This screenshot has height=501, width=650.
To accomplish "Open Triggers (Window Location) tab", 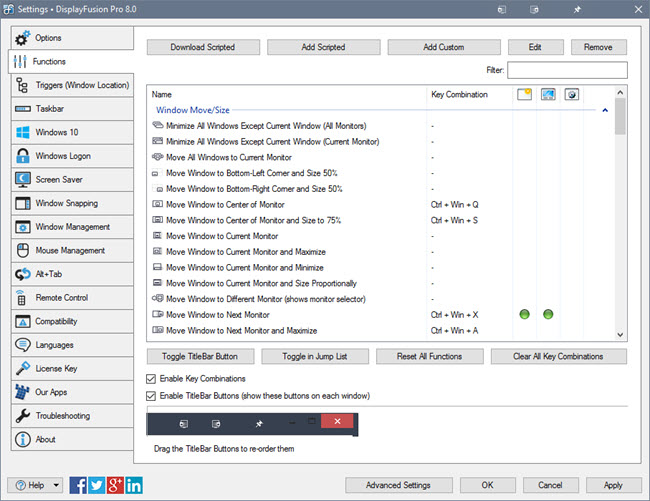I will tap(72, 85).
